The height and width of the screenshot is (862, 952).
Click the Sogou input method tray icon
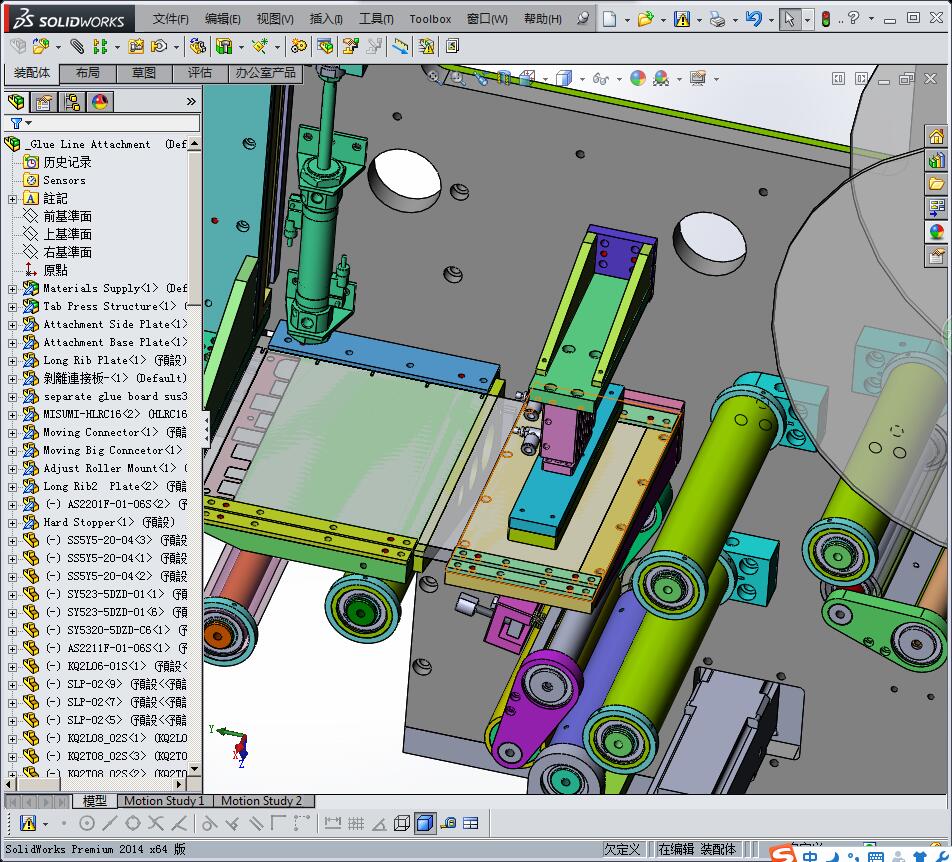point(783,855)
